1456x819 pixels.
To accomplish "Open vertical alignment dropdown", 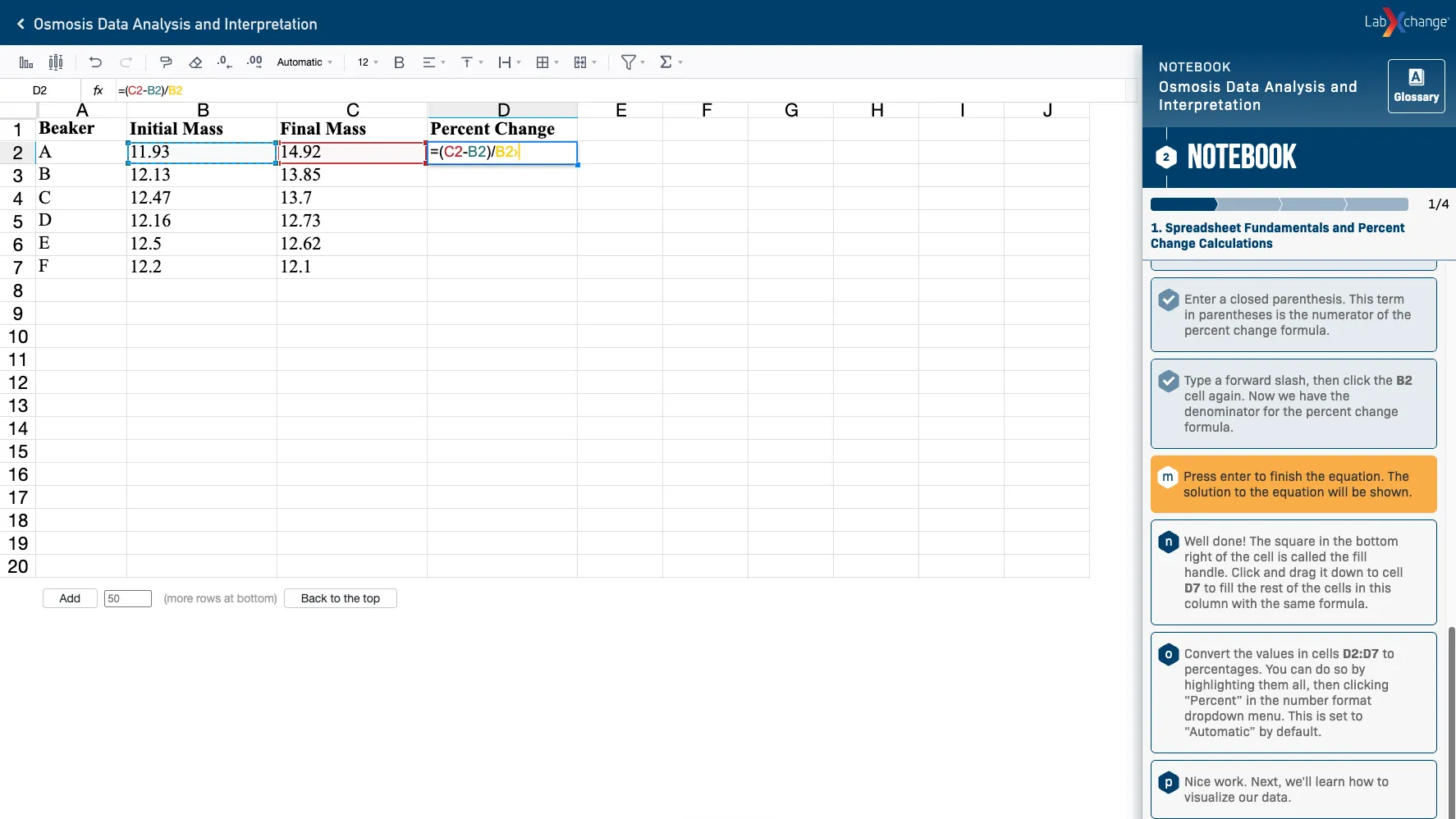I will tap(472, 62).
